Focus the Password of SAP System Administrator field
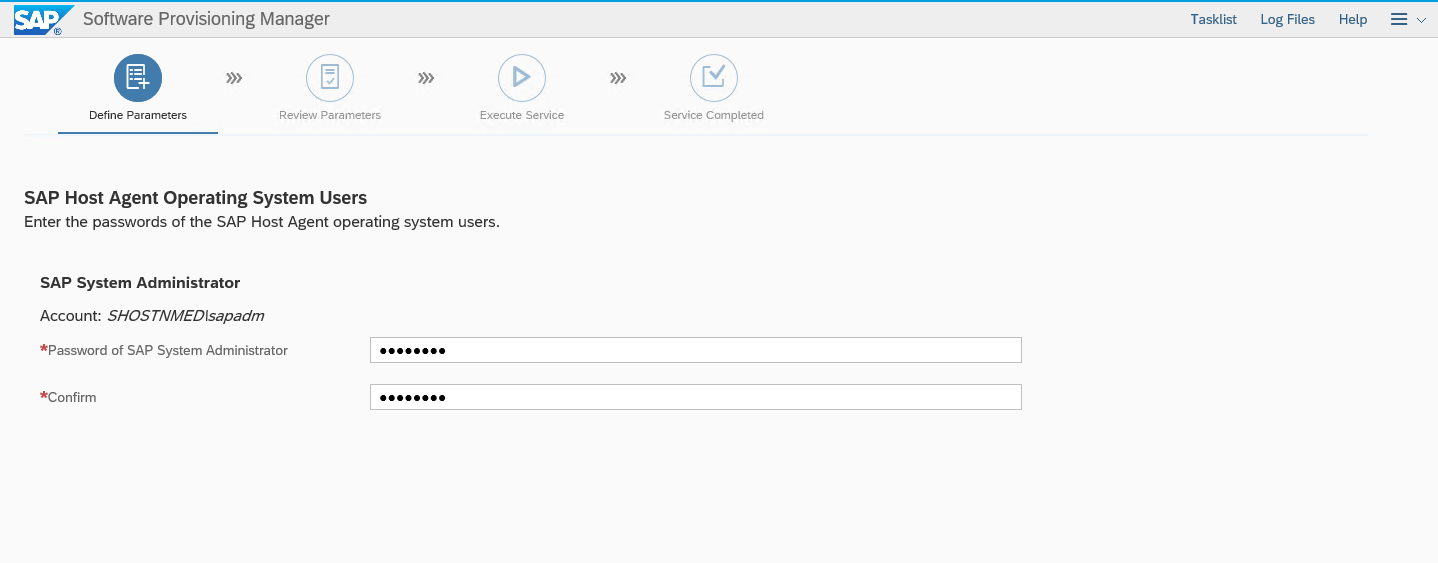The image size is (1438, 563). pos(696,350)
